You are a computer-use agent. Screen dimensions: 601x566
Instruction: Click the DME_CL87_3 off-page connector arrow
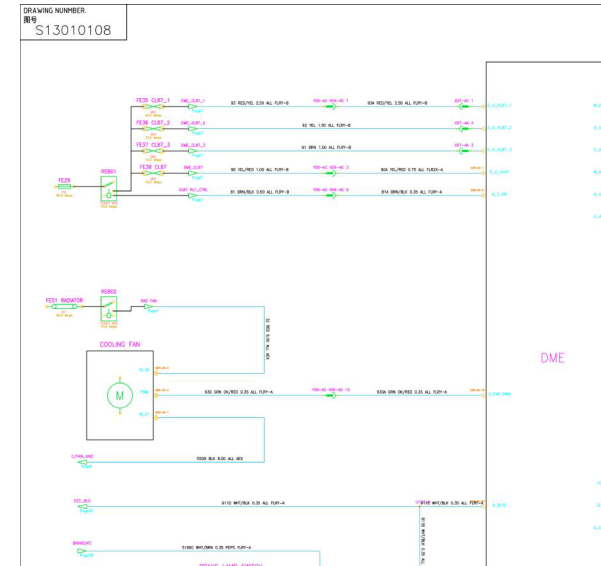tap(193, 151)
